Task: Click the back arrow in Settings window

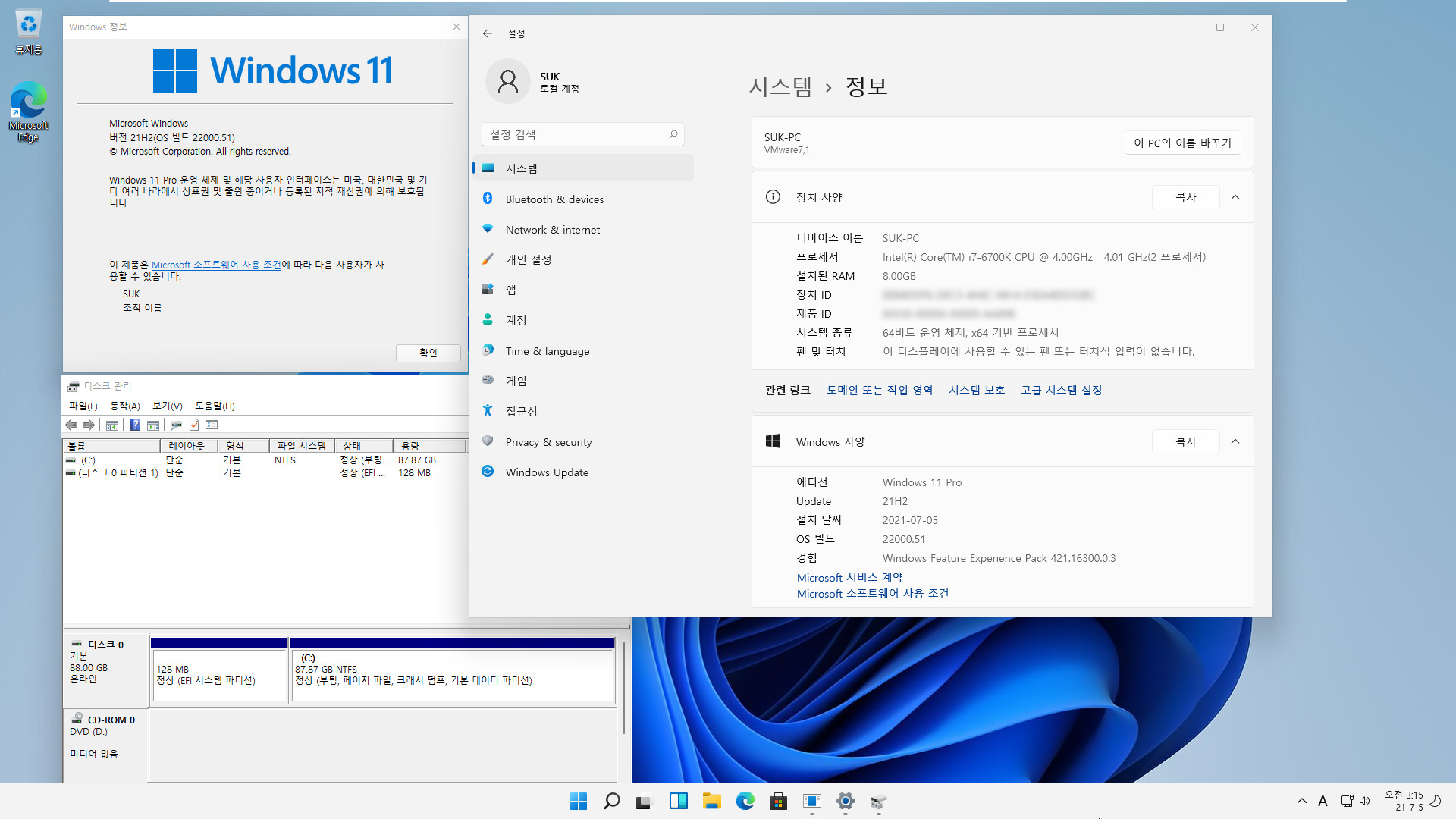Action: click(488, 33)
